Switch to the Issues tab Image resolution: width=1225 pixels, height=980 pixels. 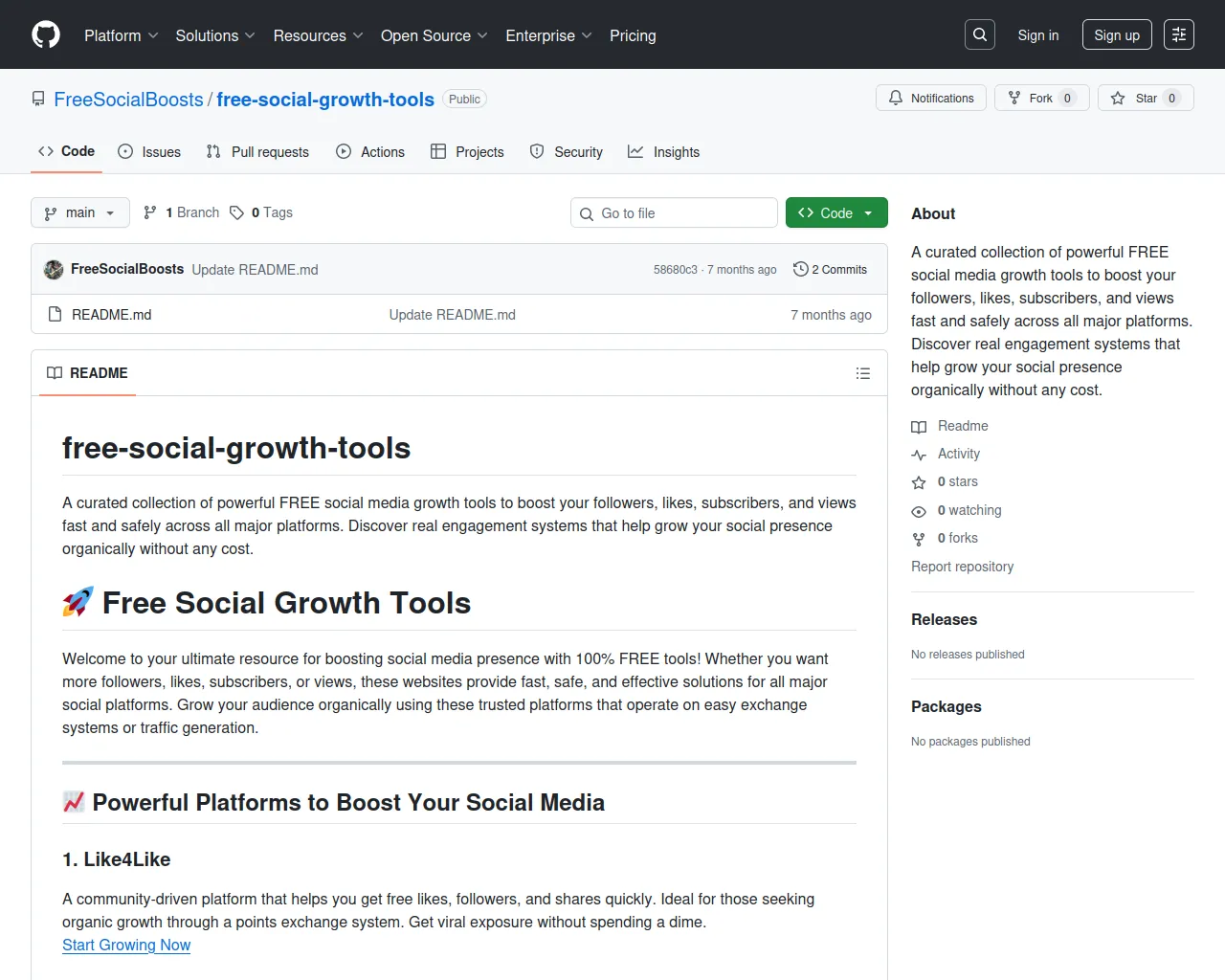(x=149, y=152)
